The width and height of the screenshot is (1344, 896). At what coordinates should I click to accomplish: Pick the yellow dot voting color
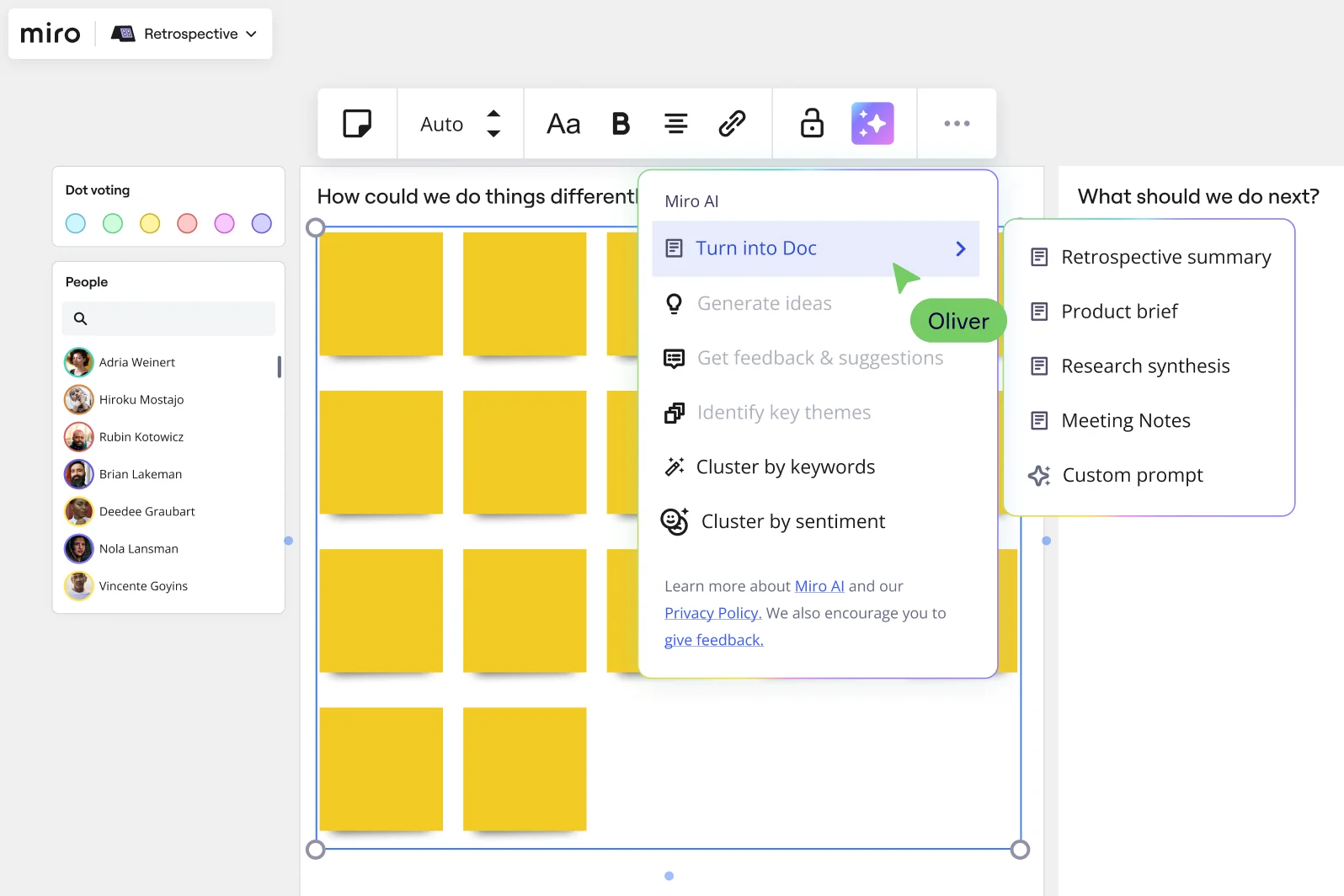coord(150,223)
